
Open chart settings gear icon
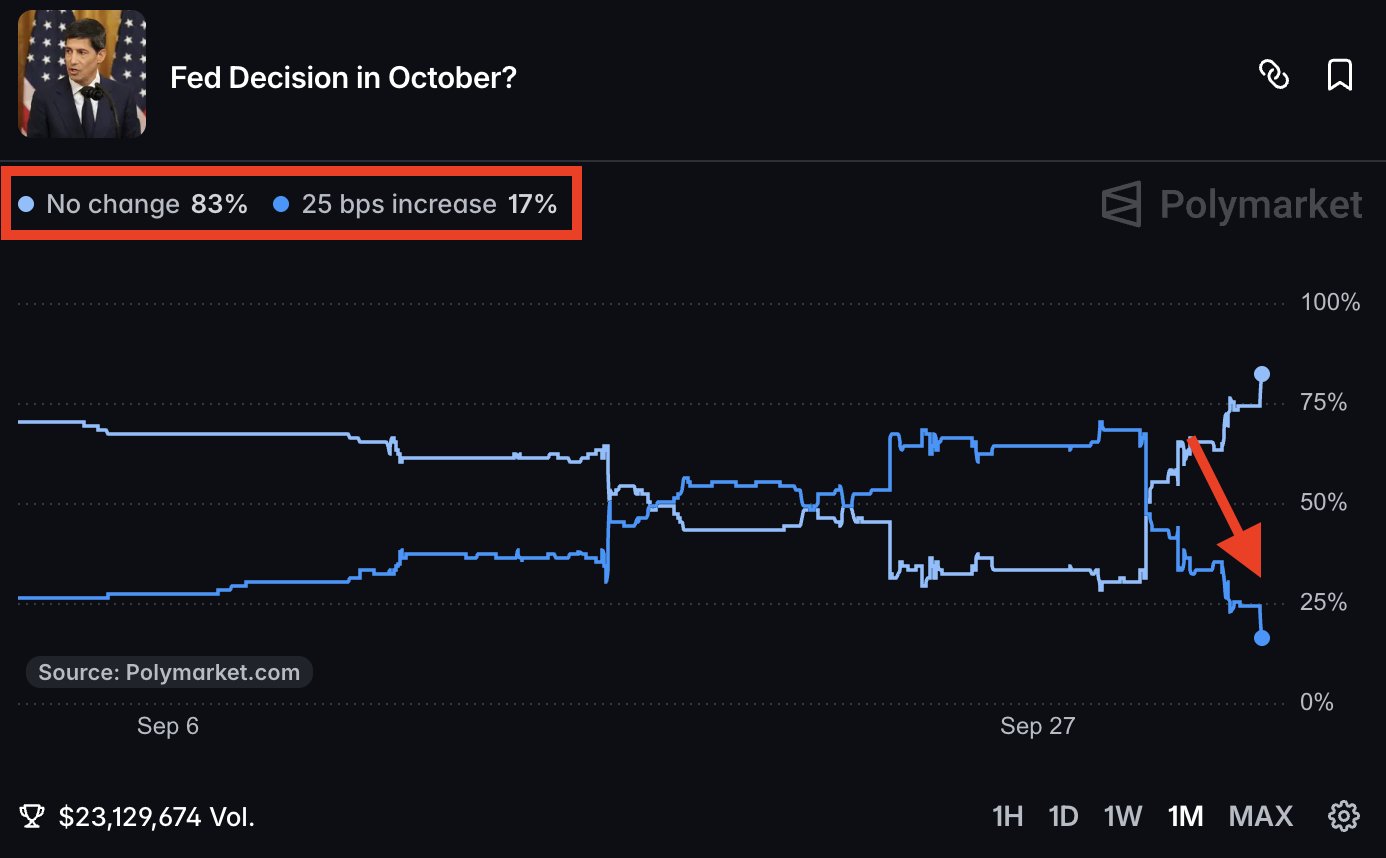click(1343, 816)
